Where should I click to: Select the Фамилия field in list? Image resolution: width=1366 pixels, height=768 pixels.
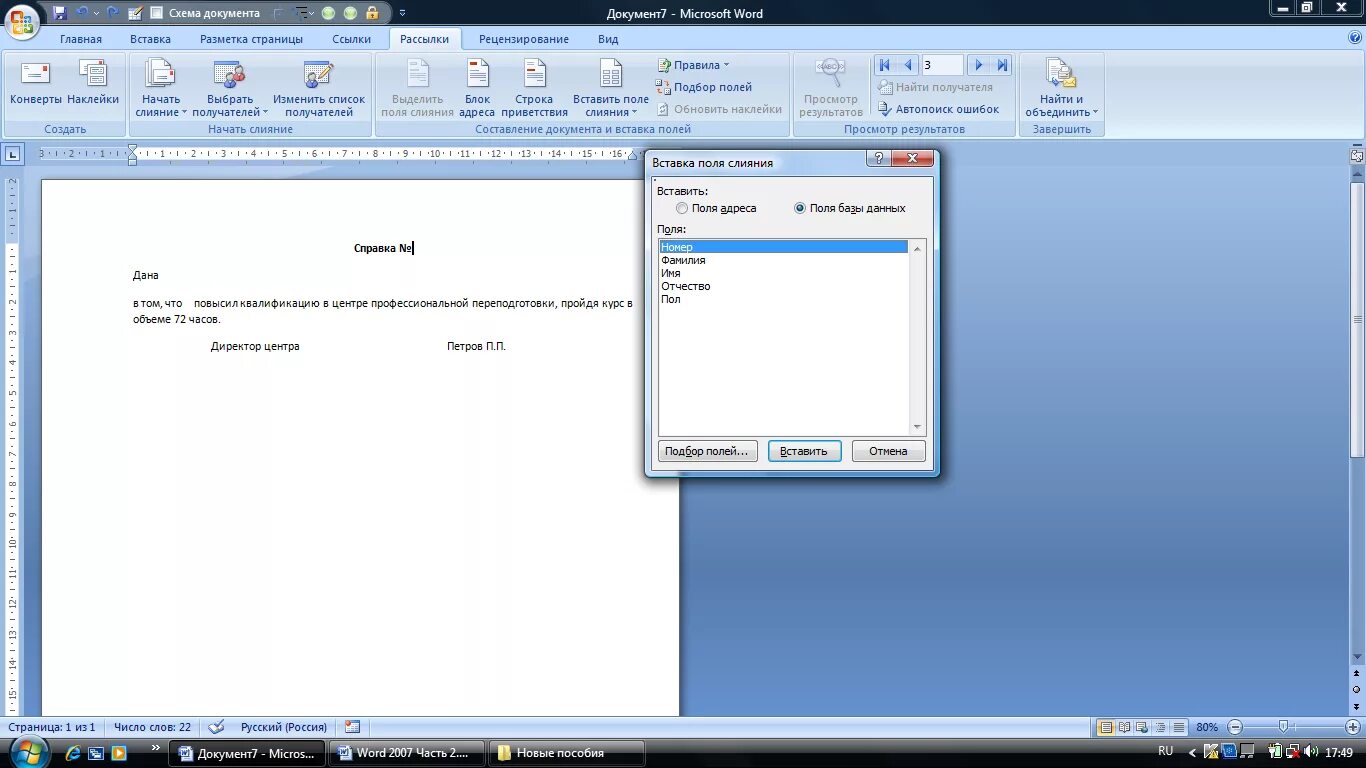point(783,260)
